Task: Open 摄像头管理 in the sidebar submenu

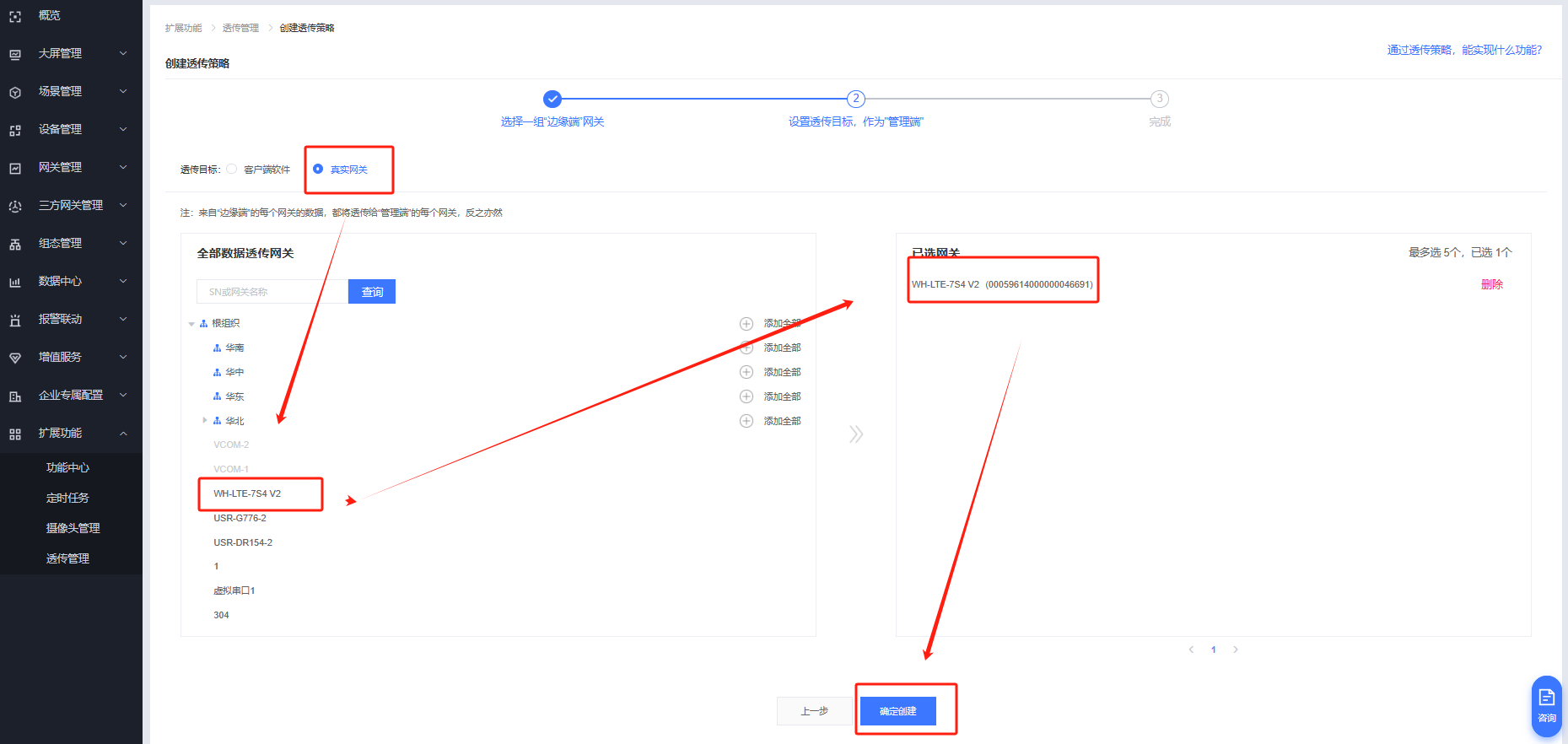Action: (x=73, y=528)
